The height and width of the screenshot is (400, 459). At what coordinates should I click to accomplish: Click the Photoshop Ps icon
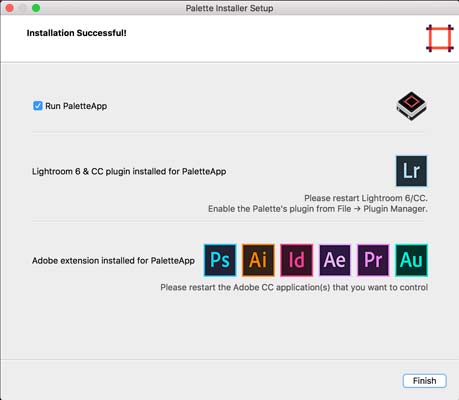[220, 260]
